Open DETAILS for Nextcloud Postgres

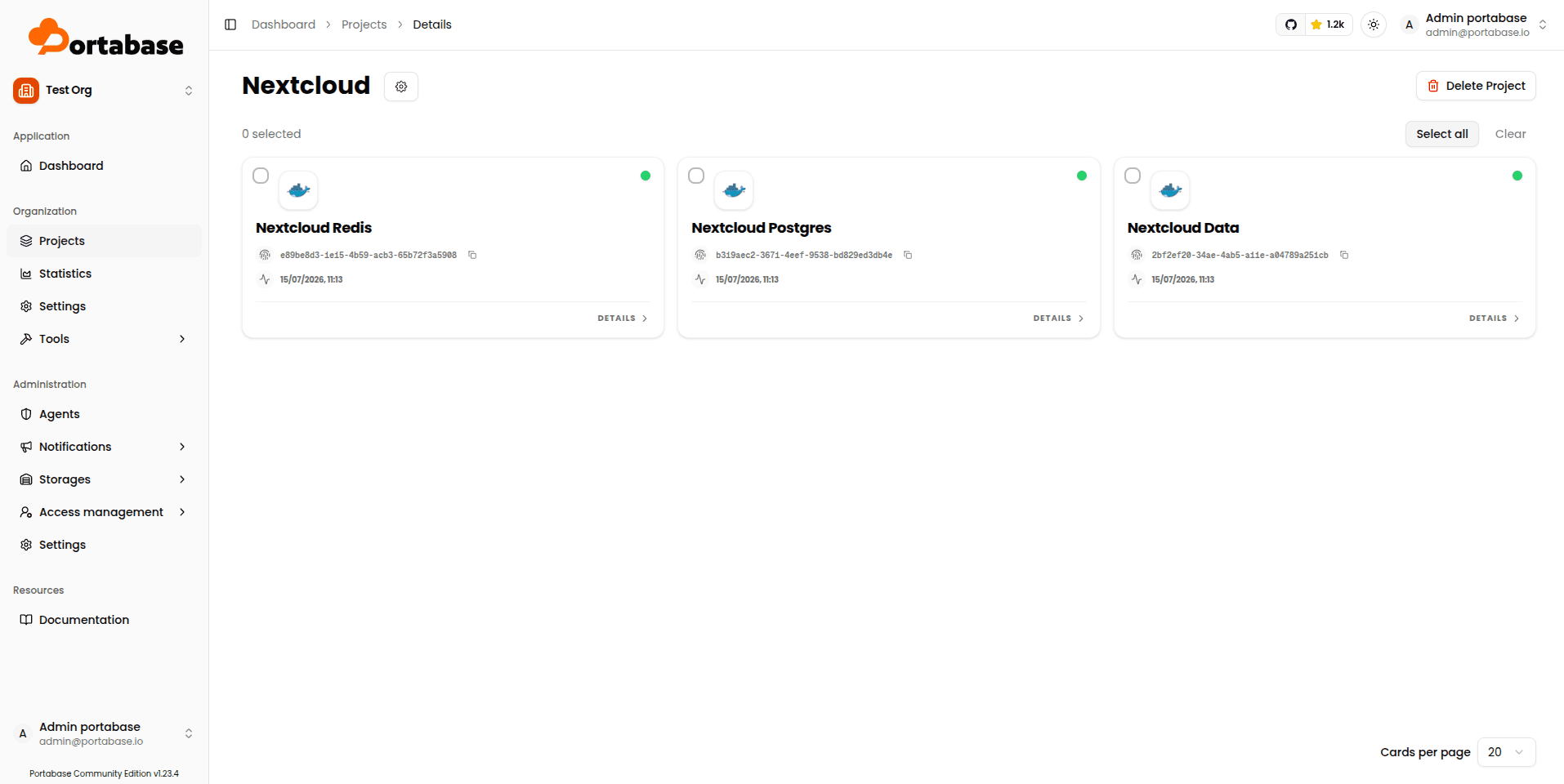1058,318
